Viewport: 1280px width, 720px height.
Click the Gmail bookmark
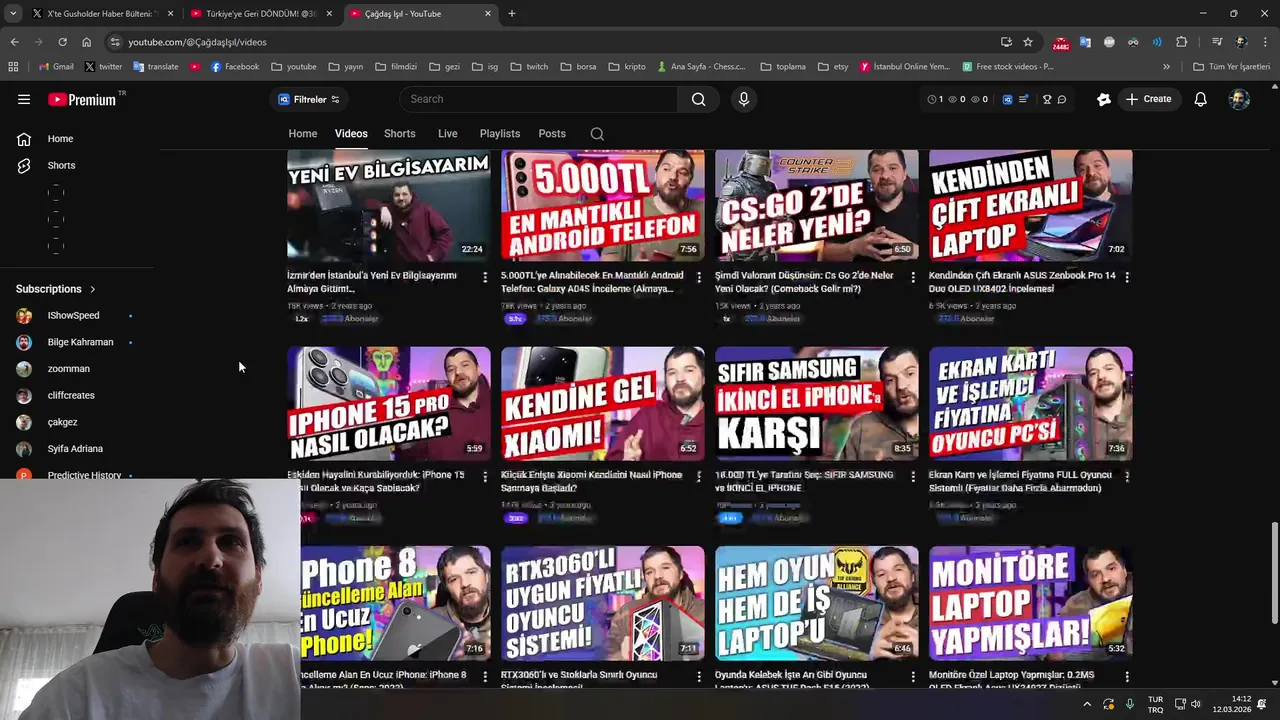click(55, 67)
